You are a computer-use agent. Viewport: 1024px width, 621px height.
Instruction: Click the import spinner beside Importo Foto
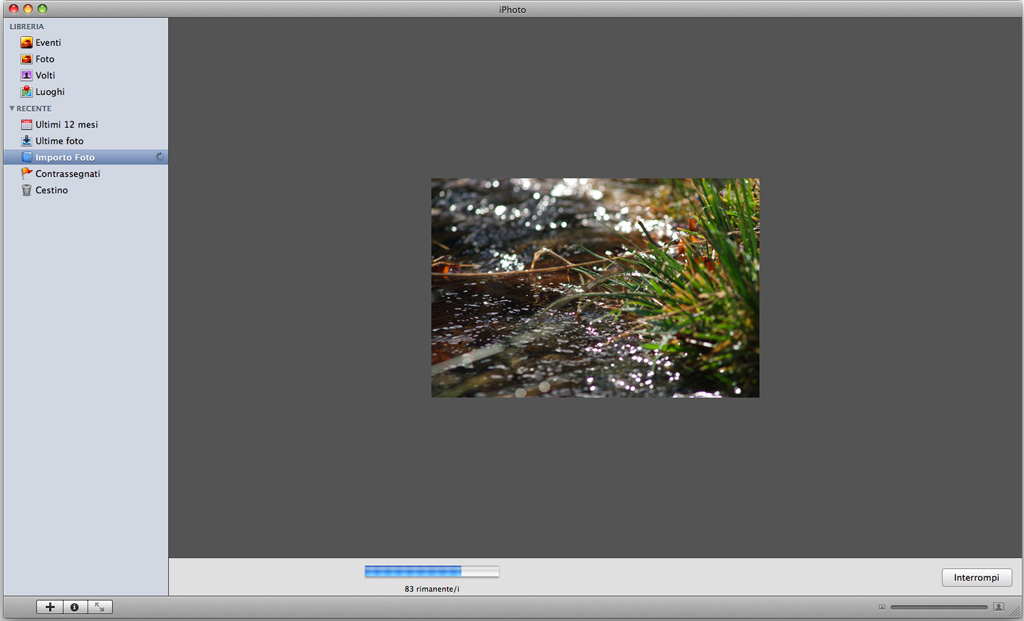[159, 157]
